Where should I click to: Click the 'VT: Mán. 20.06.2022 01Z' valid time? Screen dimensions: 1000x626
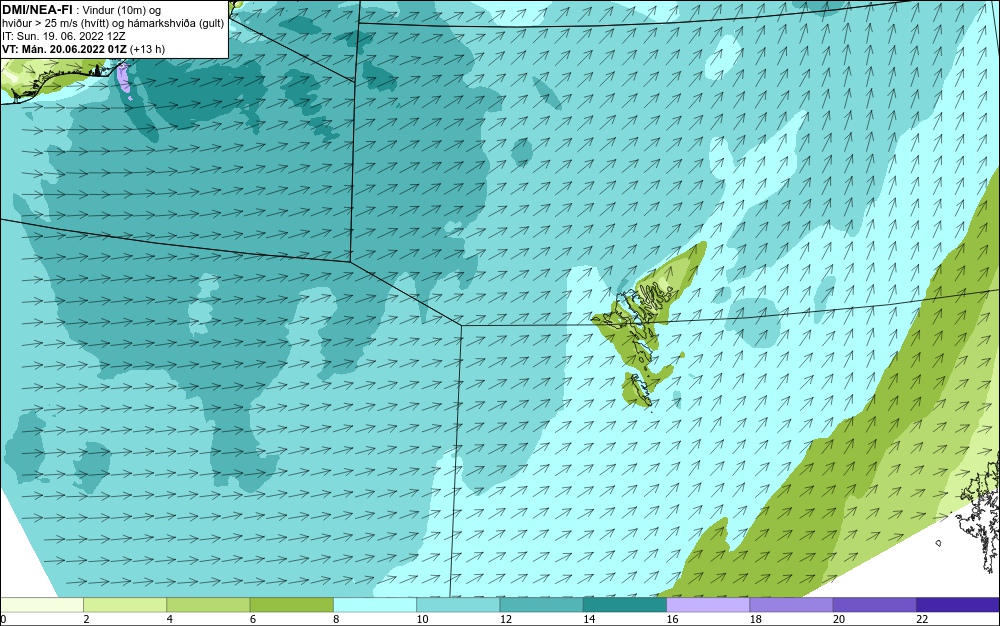pyautogui.click(x=64, y=49)
